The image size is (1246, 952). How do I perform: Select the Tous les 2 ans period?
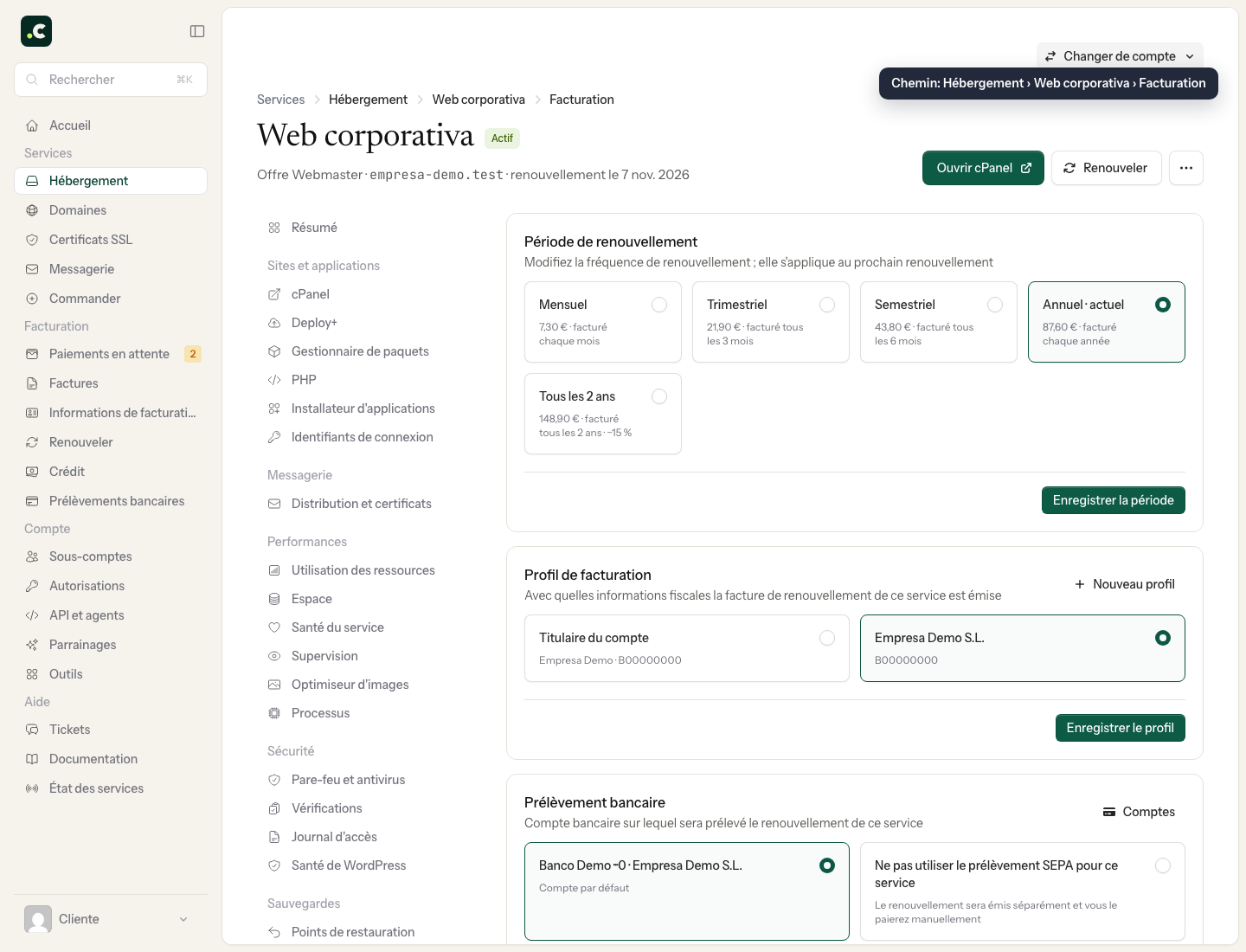603,414
